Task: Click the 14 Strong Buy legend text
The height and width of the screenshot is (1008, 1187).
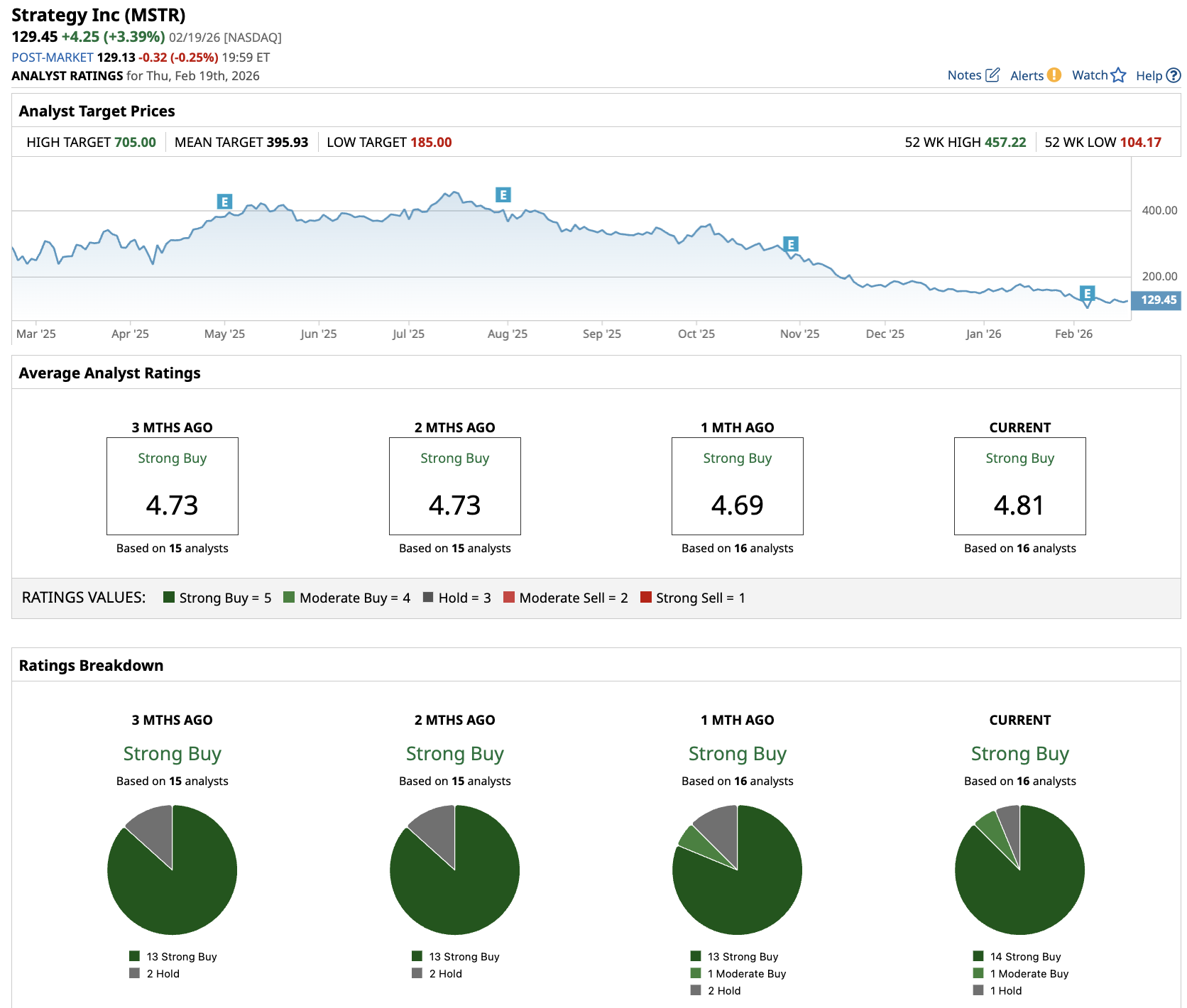Action: point(1026,957)
